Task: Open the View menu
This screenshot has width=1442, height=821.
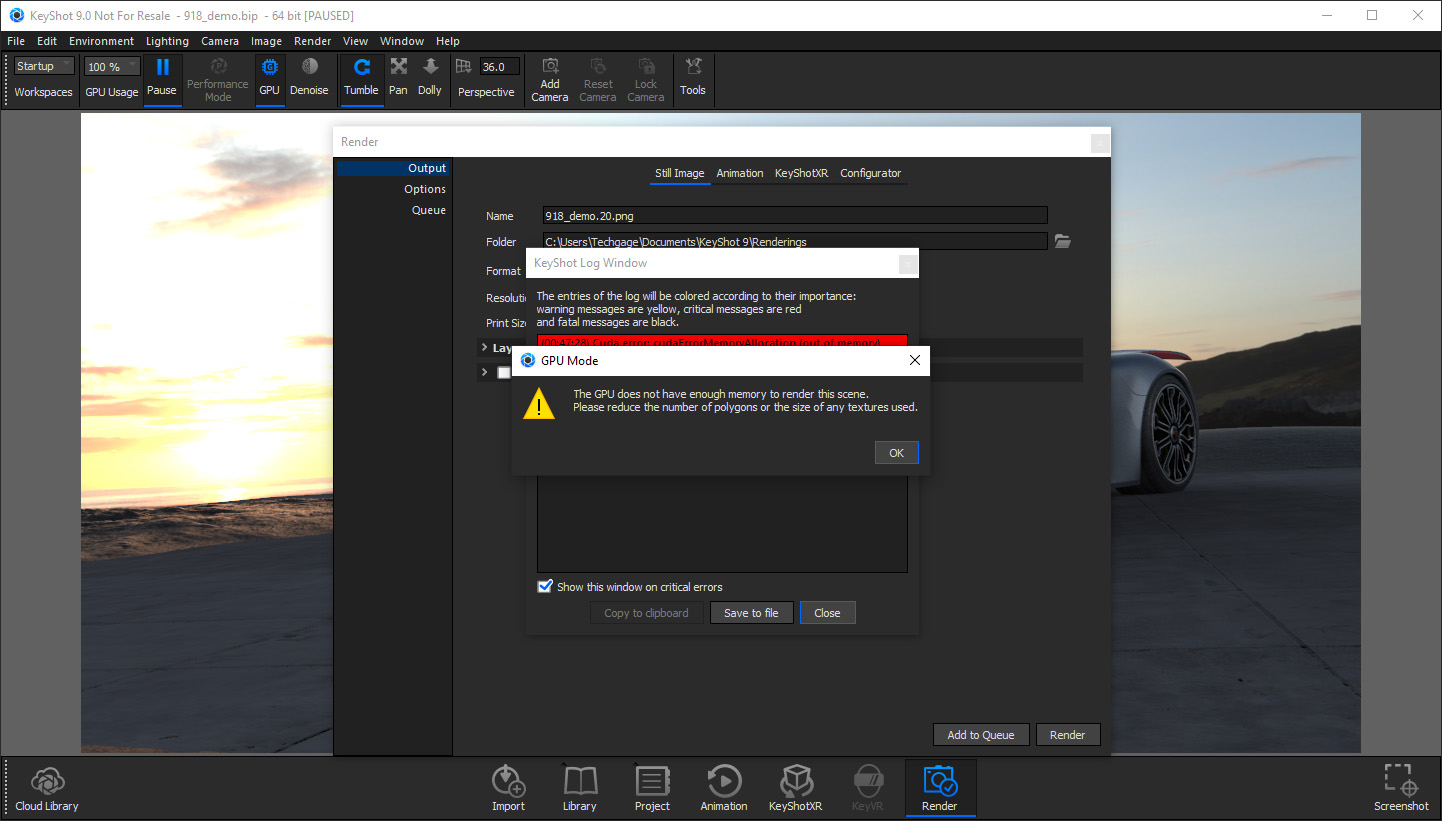Action: tap(355, 41)
